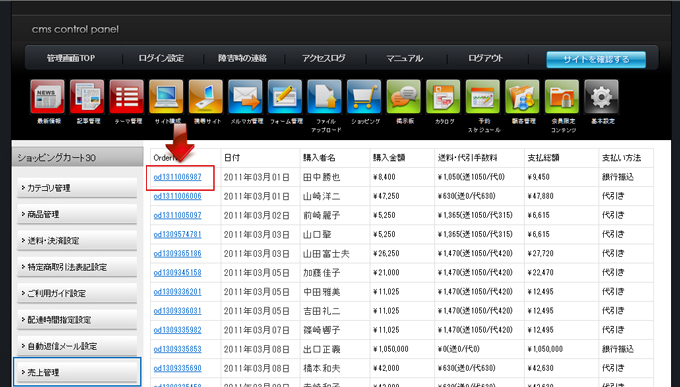
Task: Open the メルマガ管理 envelope icon
Action: click(x=245, y=96)
